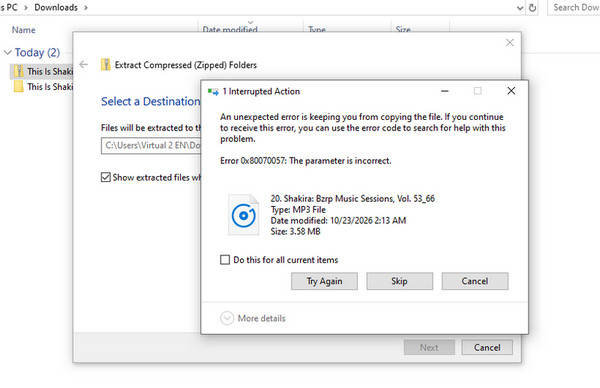Uncheck Show extracted files option
600x388 pixels.
coord(106,177)
